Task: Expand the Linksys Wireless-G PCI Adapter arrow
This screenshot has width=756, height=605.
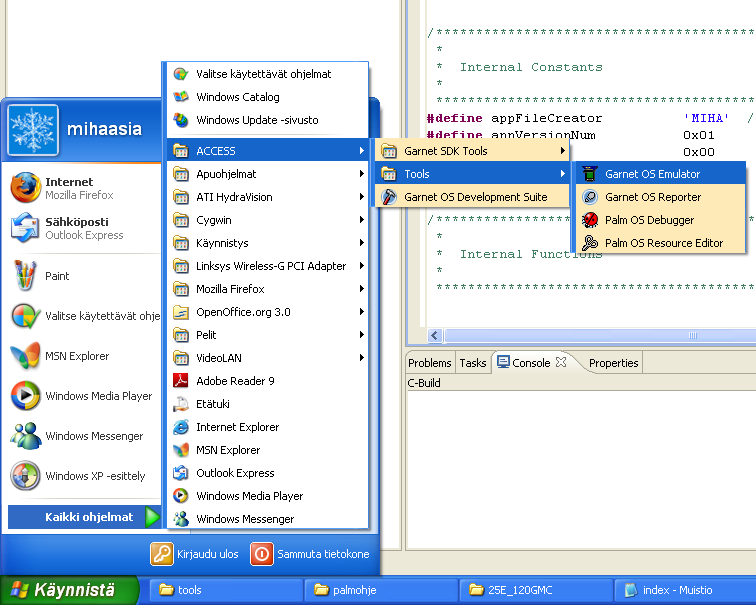Action: (361, 266)
